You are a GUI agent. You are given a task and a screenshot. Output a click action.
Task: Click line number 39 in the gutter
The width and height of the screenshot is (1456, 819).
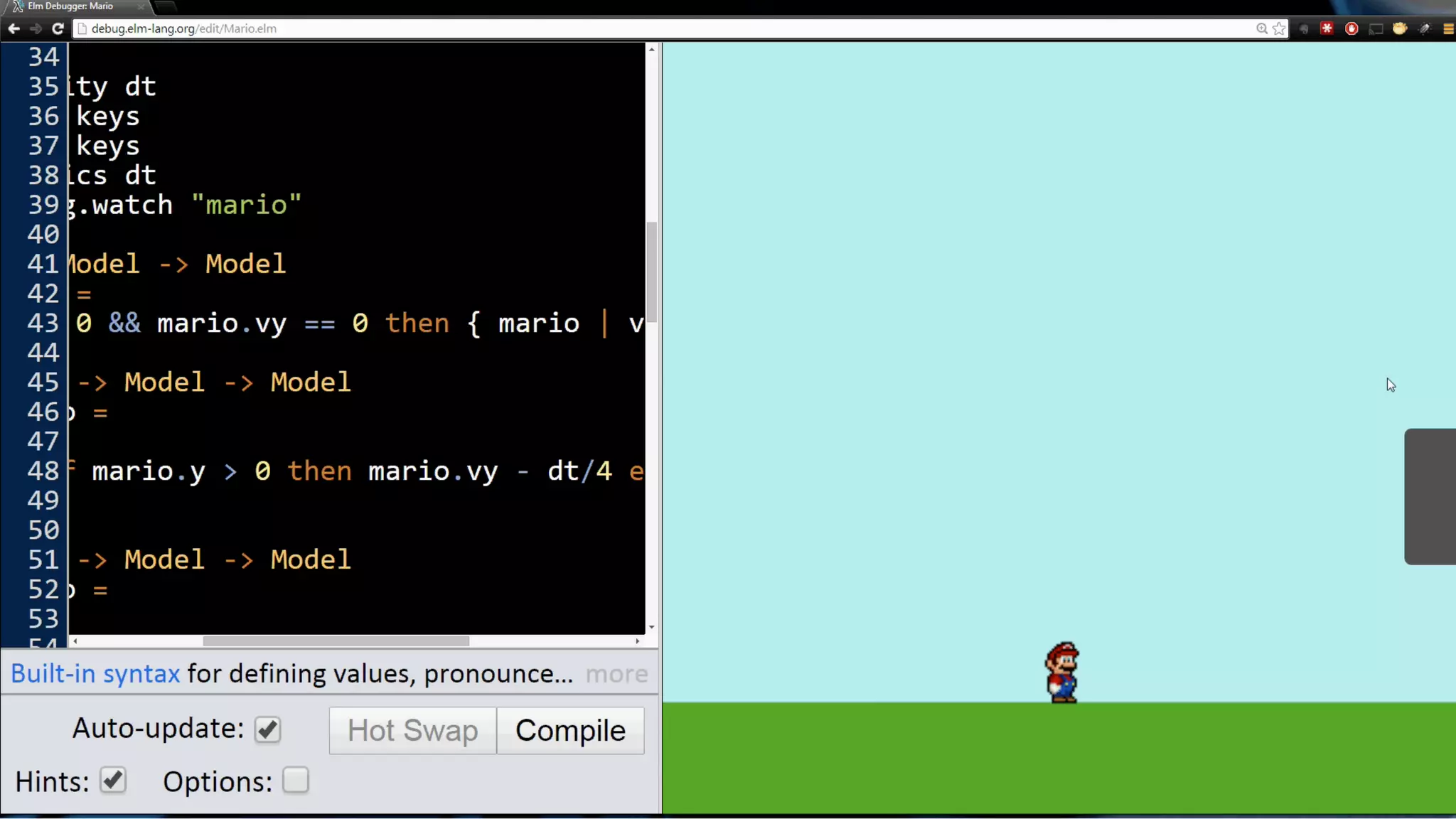(x=43, y=205)
